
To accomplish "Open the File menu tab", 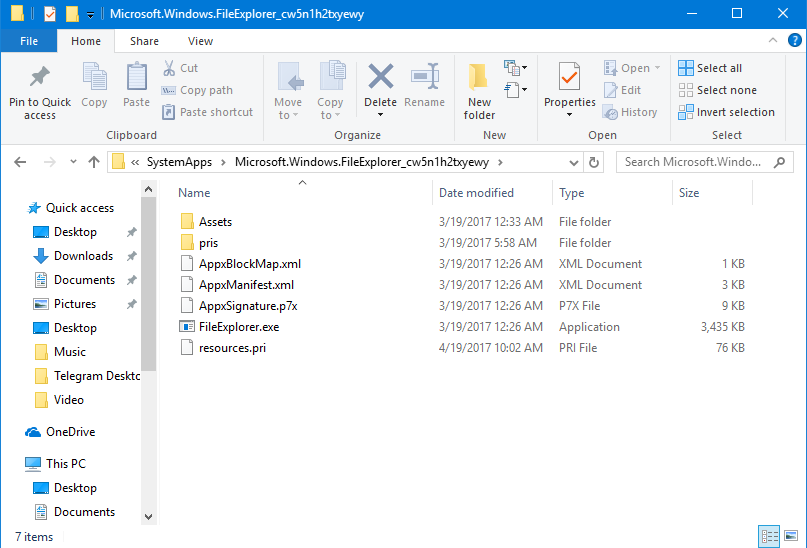I will coord(29,41).
